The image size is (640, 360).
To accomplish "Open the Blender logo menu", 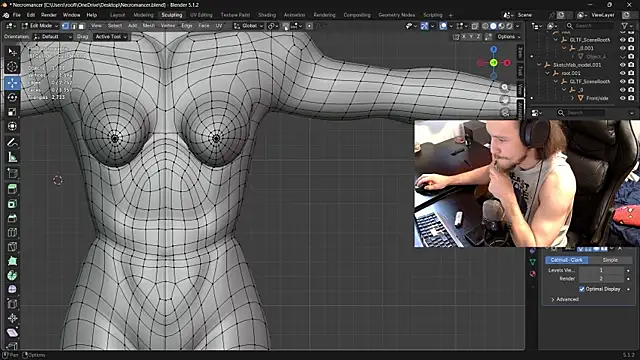I will [6, 15].
